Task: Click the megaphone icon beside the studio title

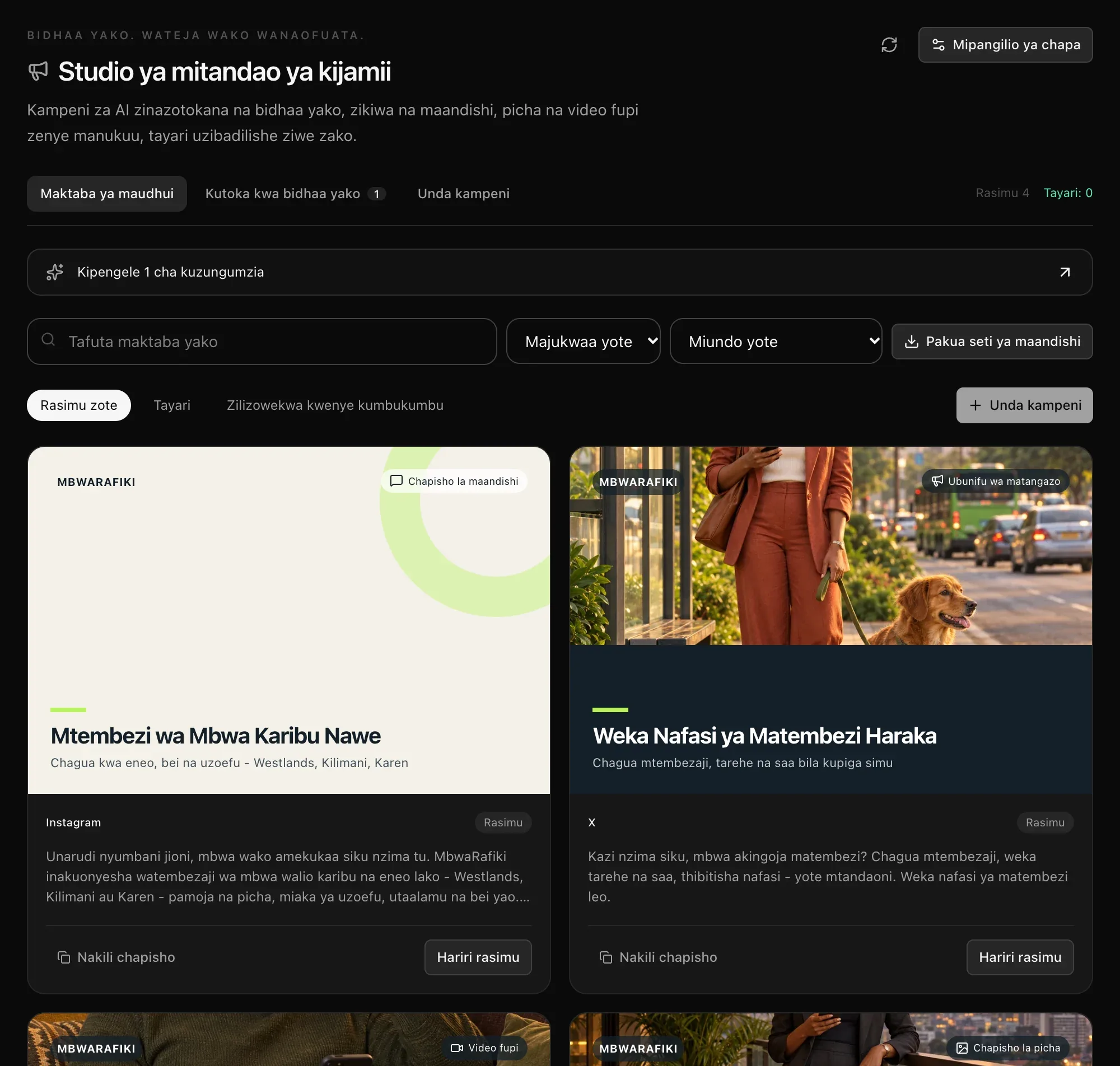Action: [x=38, y=71]
